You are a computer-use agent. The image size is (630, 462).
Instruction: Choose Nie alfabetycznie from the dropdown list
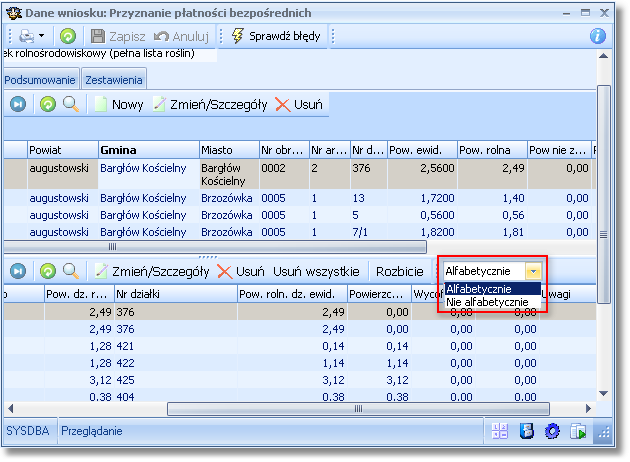tap(493, 302)
